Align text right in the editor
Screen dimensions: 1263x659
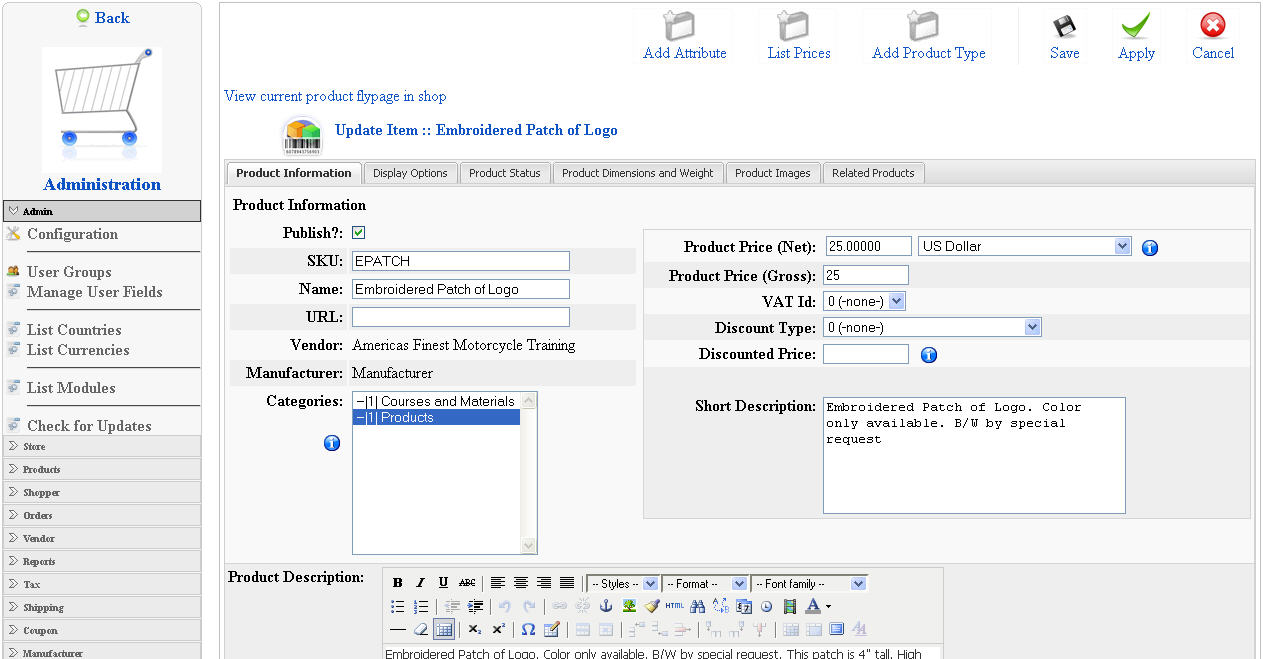tap(544, 583)
